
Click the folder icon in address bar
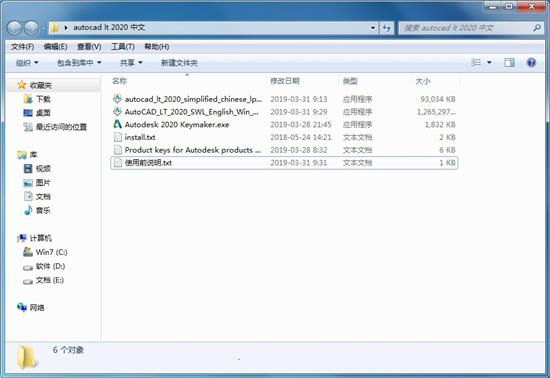click(54, 28)
